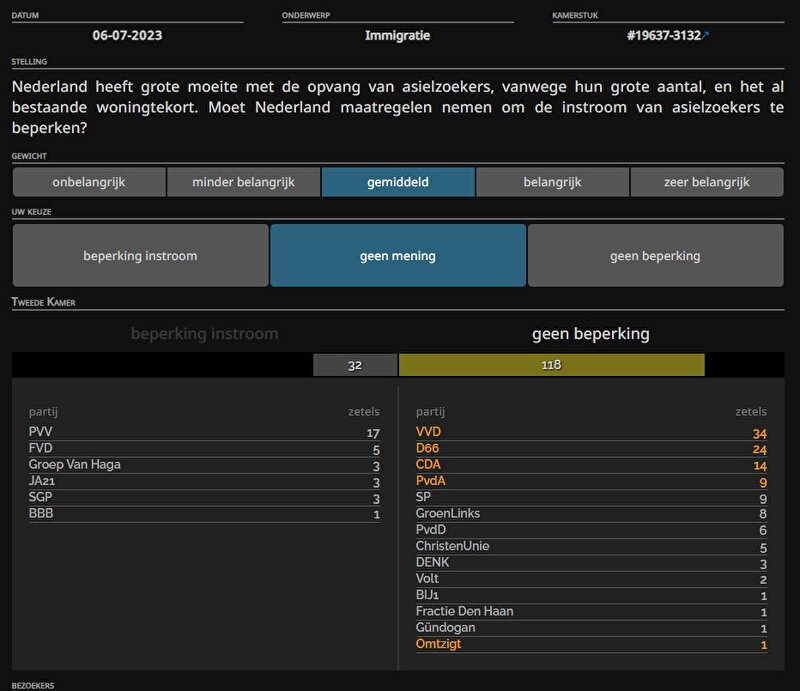
Task: Click the 'Tweede Kamer' section heading
Action: point(43,302)
